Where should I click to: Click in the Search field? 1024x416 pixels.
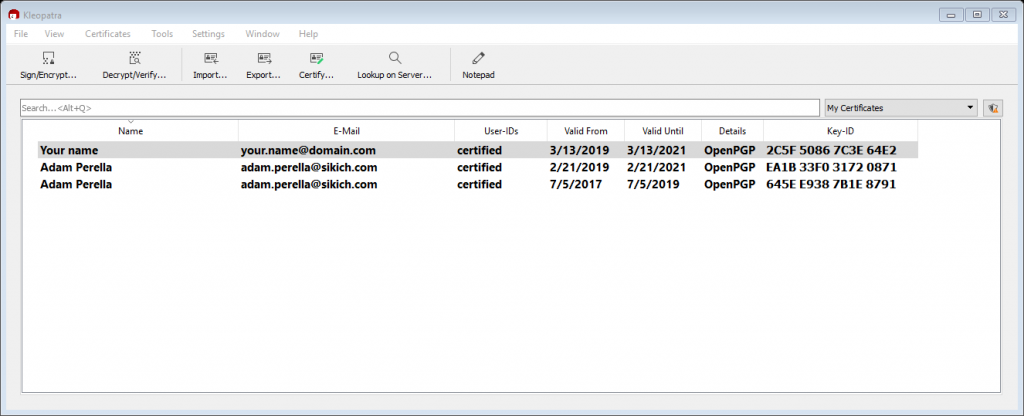click(x=420, y=108)
